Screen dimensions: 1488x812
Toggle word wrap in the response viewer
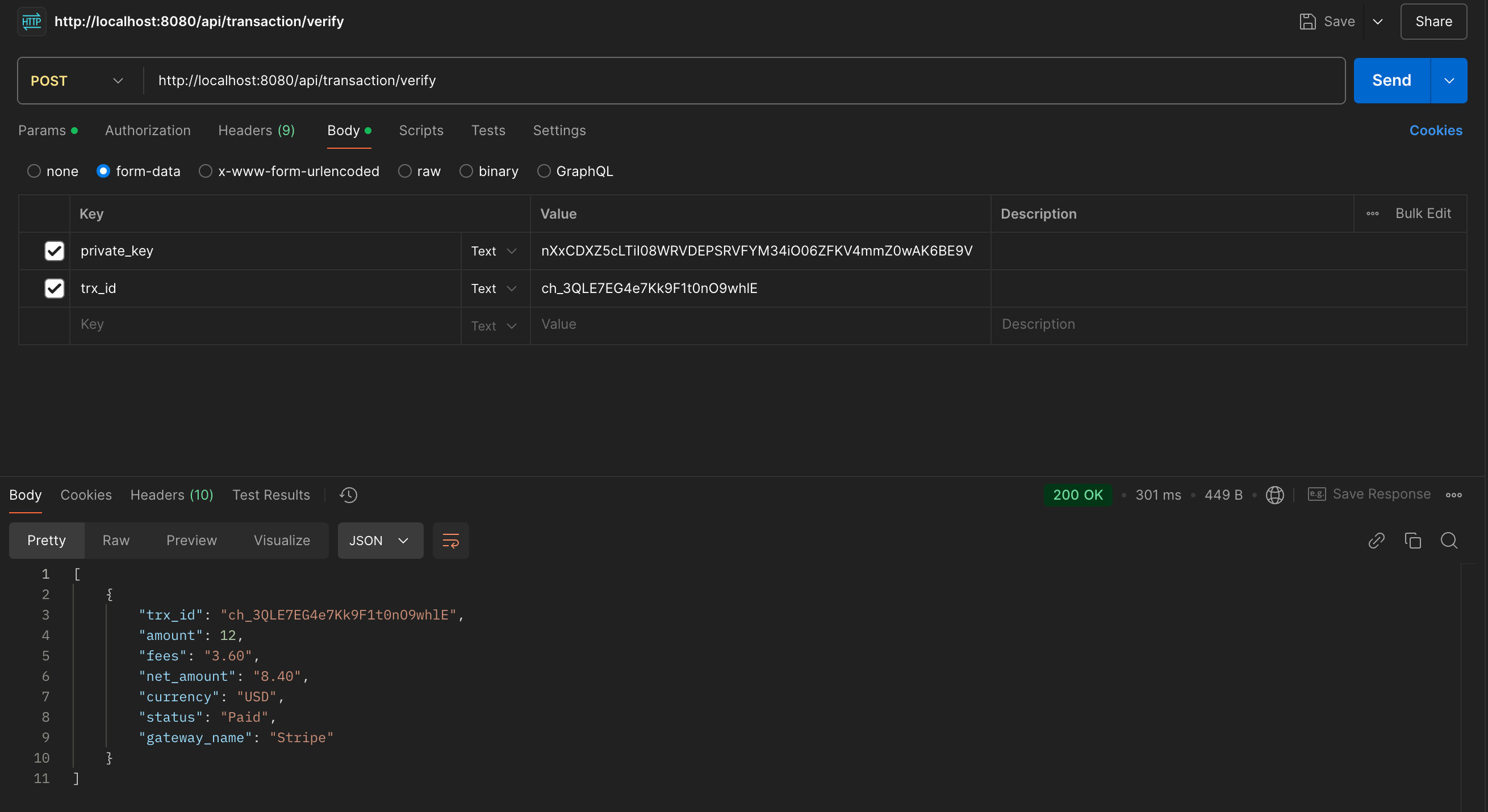pyautogui.click(x=450, y=541)
